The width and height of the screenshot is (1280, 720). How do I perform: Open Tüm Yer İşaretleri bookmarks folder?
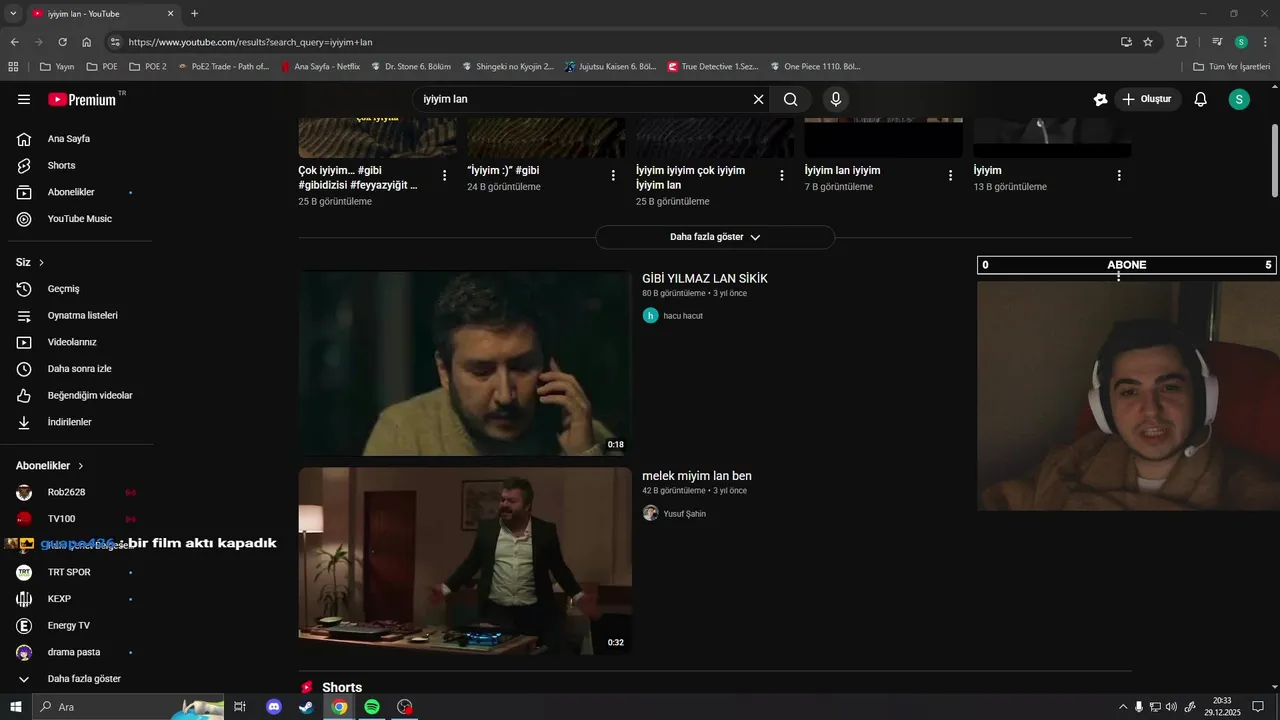(x=1232, y=67)
